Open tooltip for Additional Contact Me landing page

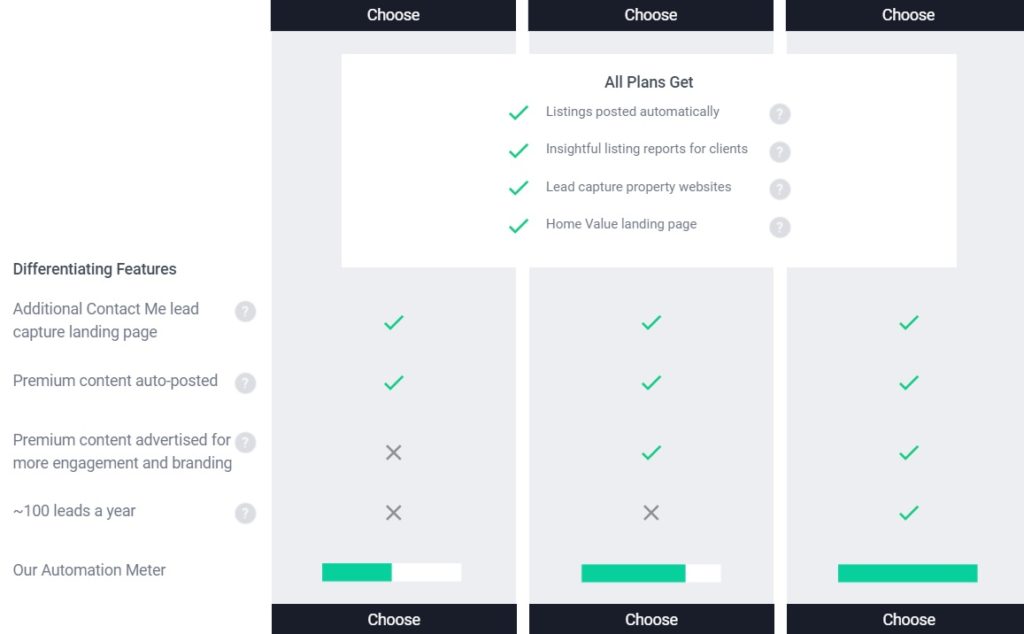[x=245, y=311]
